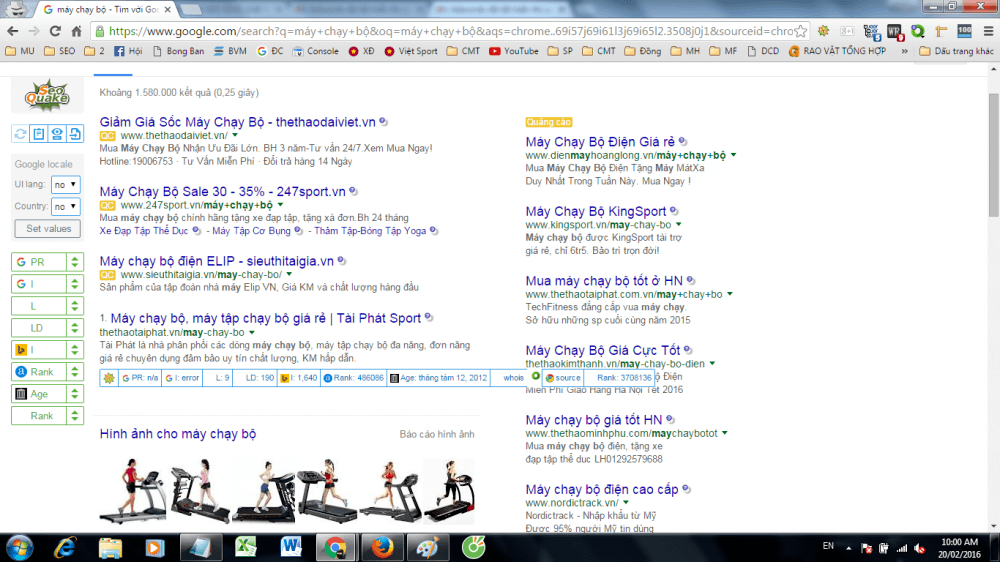The height and width of the screenshot is (562, 1000).
Task: Click the L parameter button in sidebar
Action: [39, 306]
